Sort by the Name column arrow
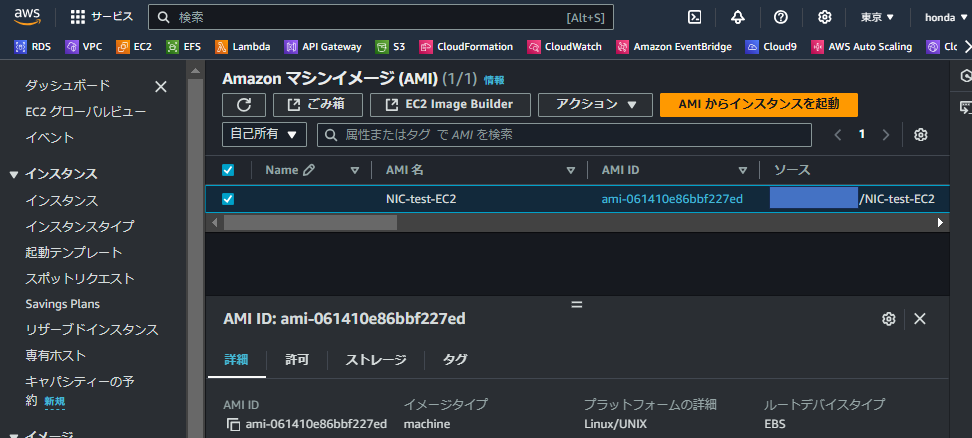Viewport: 972px width, 438px height. (x=355, y=170)
